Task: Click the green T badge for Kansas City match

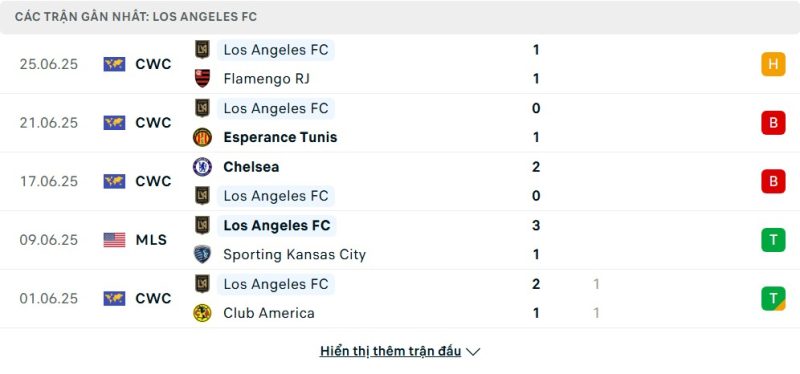Action: tap(773, 240)
